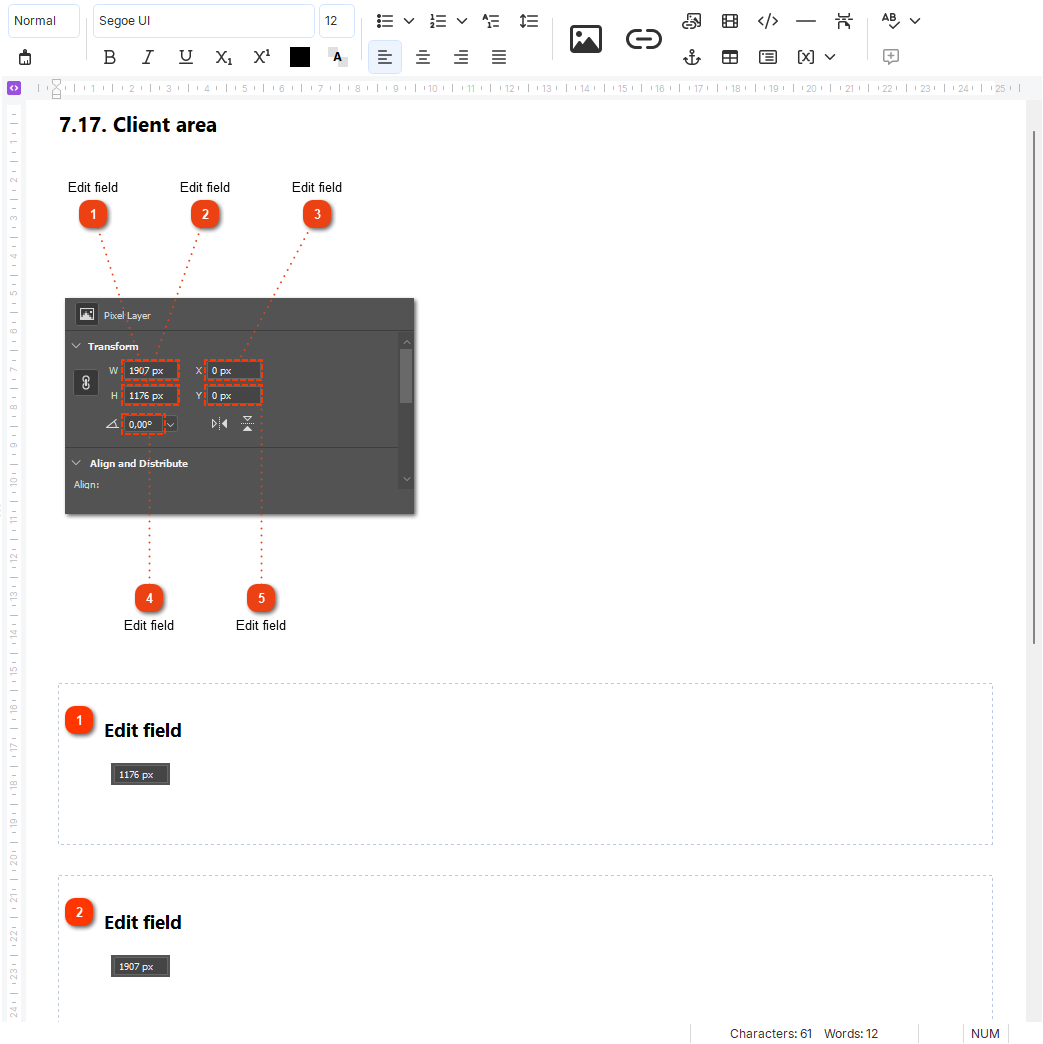
Task: Open the bullet list style dropdown
Action: point(409,21)
